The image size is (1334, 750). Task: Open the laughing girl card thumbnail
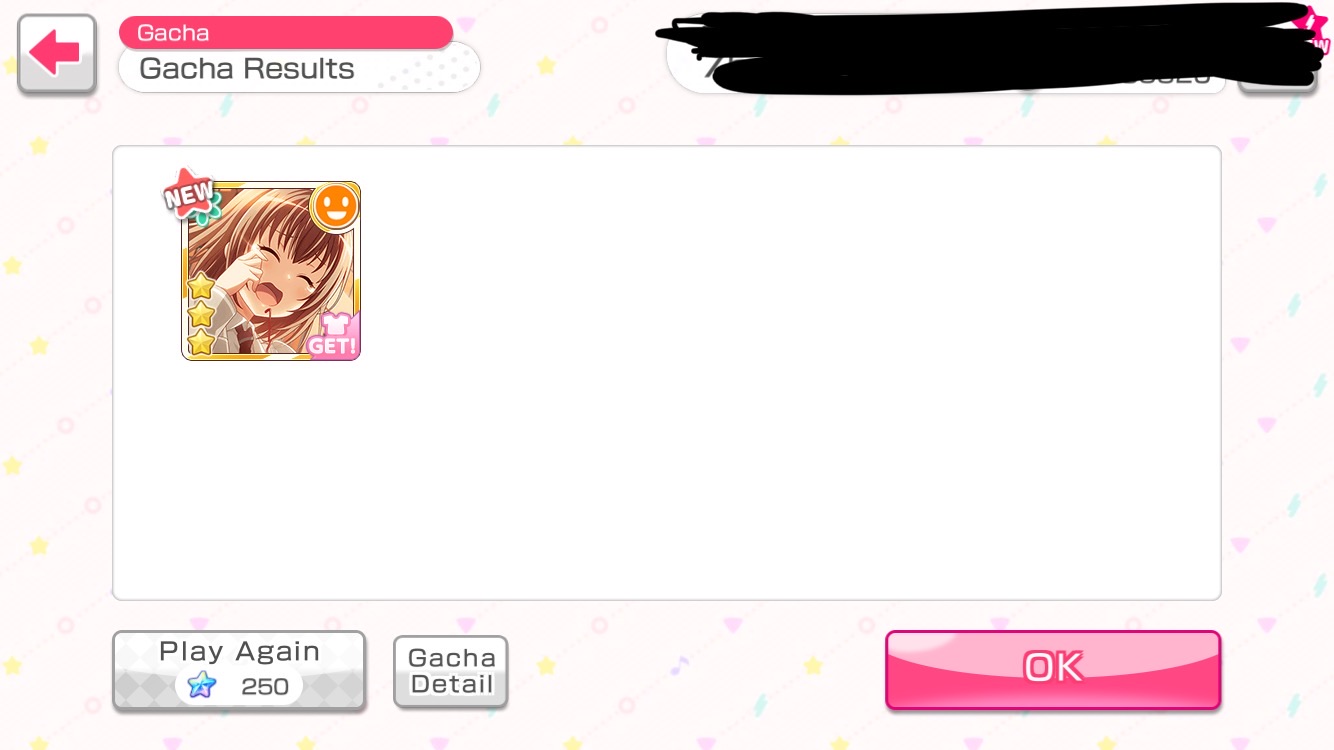(x=271, y=271)
